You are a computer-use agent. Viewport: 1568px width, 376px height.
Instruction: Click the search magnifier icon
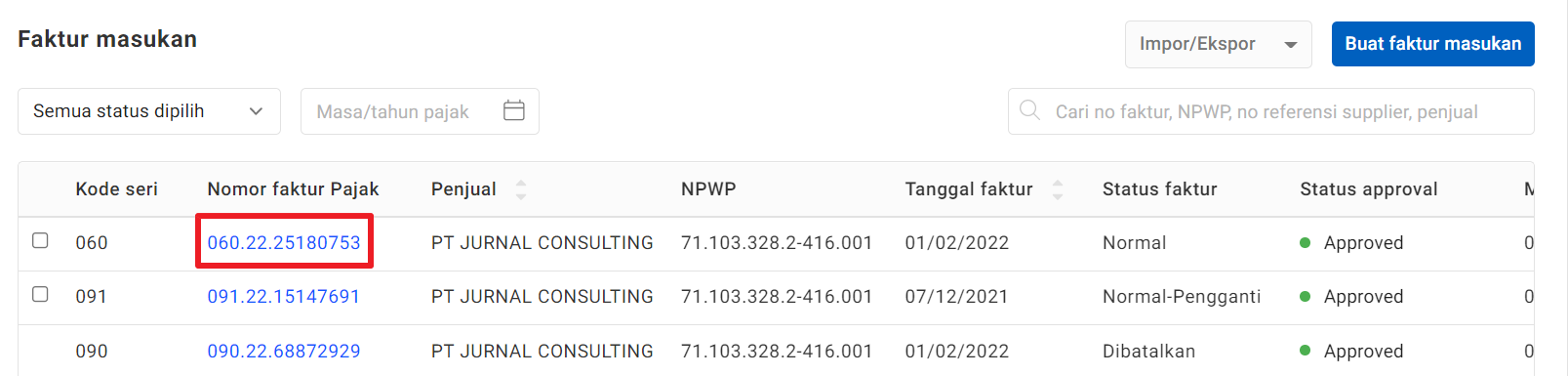[x=1029, y=110]
